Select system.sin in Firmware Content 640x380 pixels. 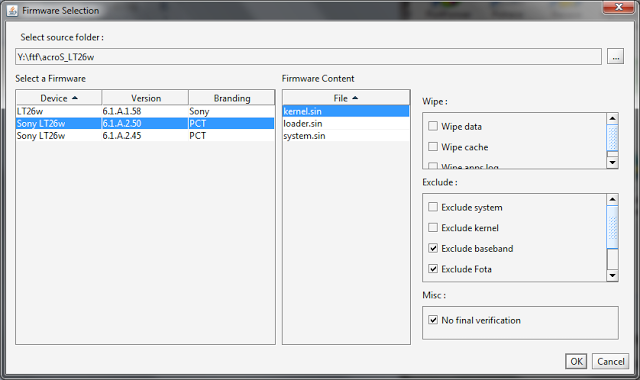pyautogui.click(x=346, y=136)
